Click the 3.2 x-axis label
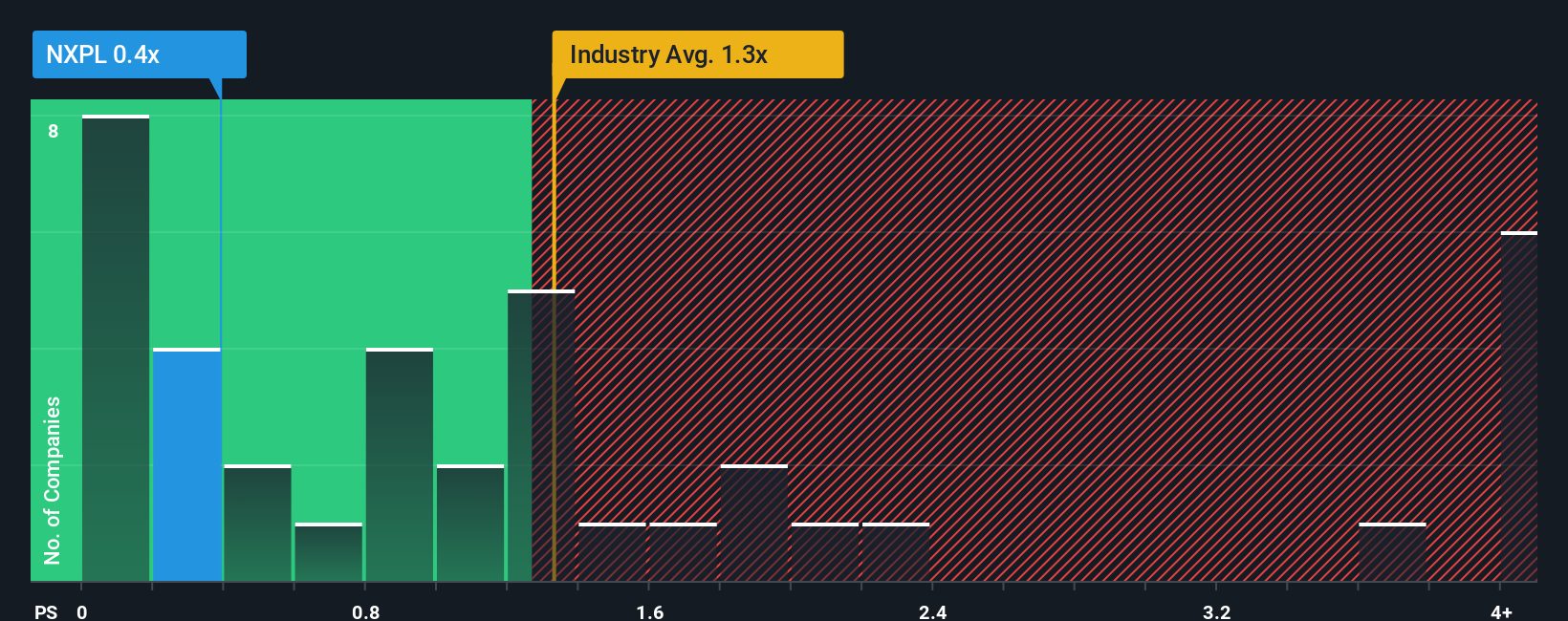The height and width of the screenshot is (621, 1568). tap(1216, 612)
